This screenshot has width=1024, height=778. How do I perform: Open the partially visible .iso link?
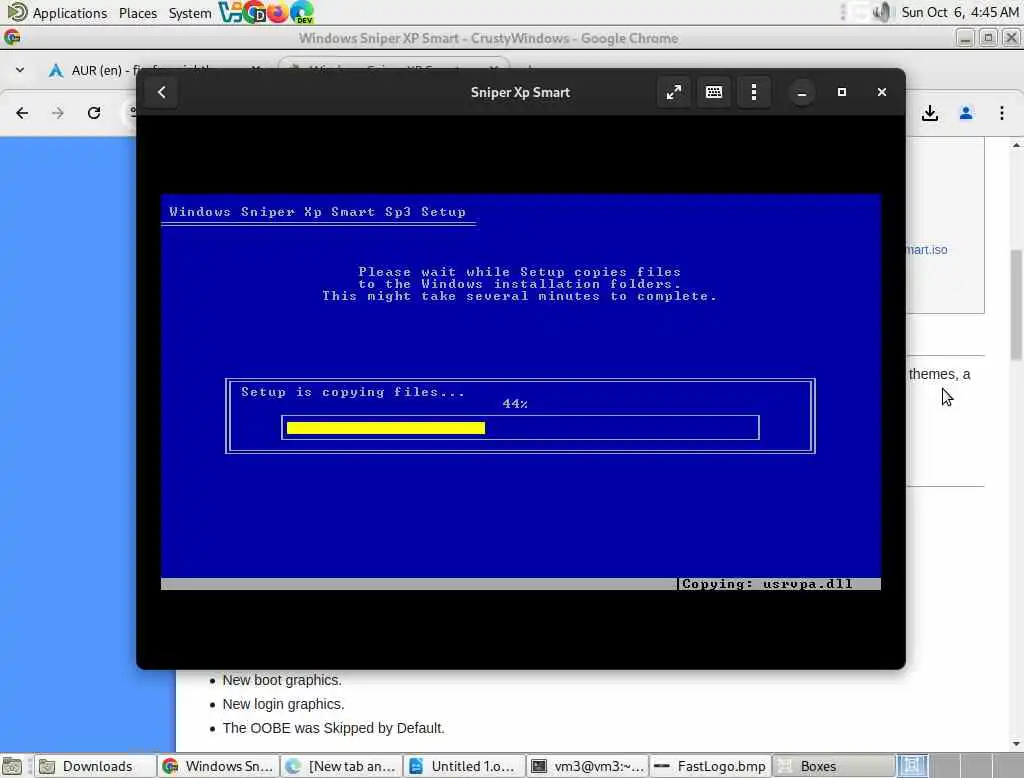[x=927, y=250]
